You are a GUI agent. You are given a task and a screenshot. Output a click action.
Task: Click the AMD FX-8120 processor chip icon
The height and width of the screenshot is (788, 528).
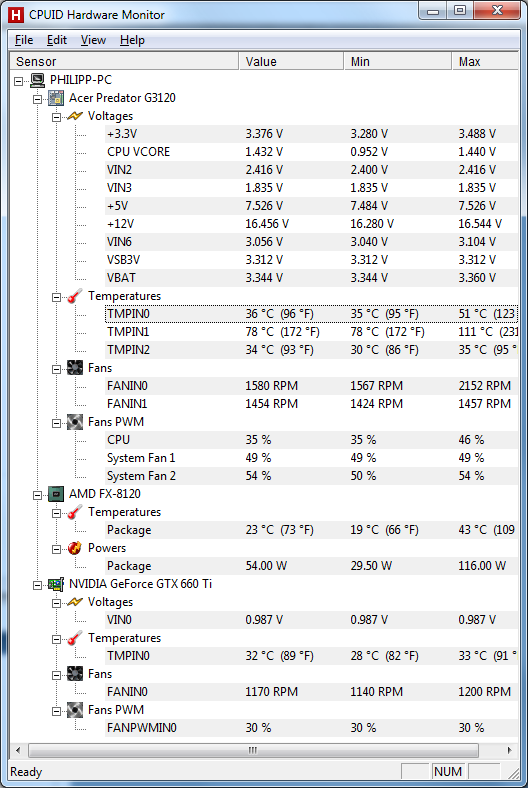pos(56,494)
